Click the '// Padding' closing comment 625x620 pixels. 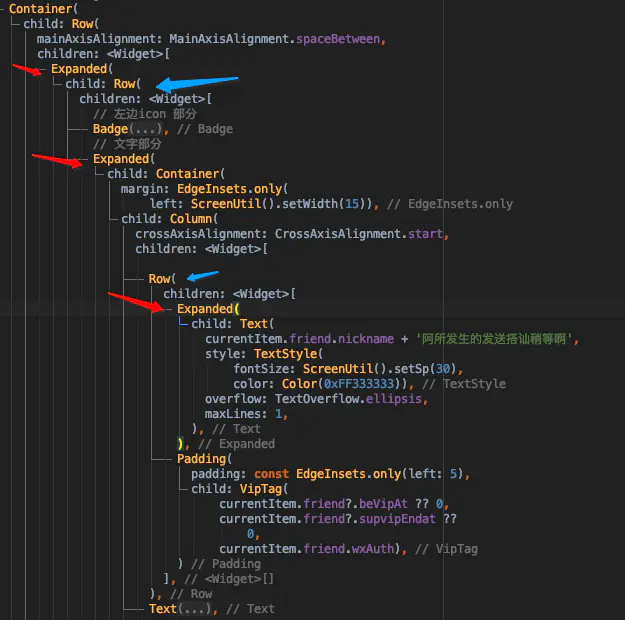point(226,563)
